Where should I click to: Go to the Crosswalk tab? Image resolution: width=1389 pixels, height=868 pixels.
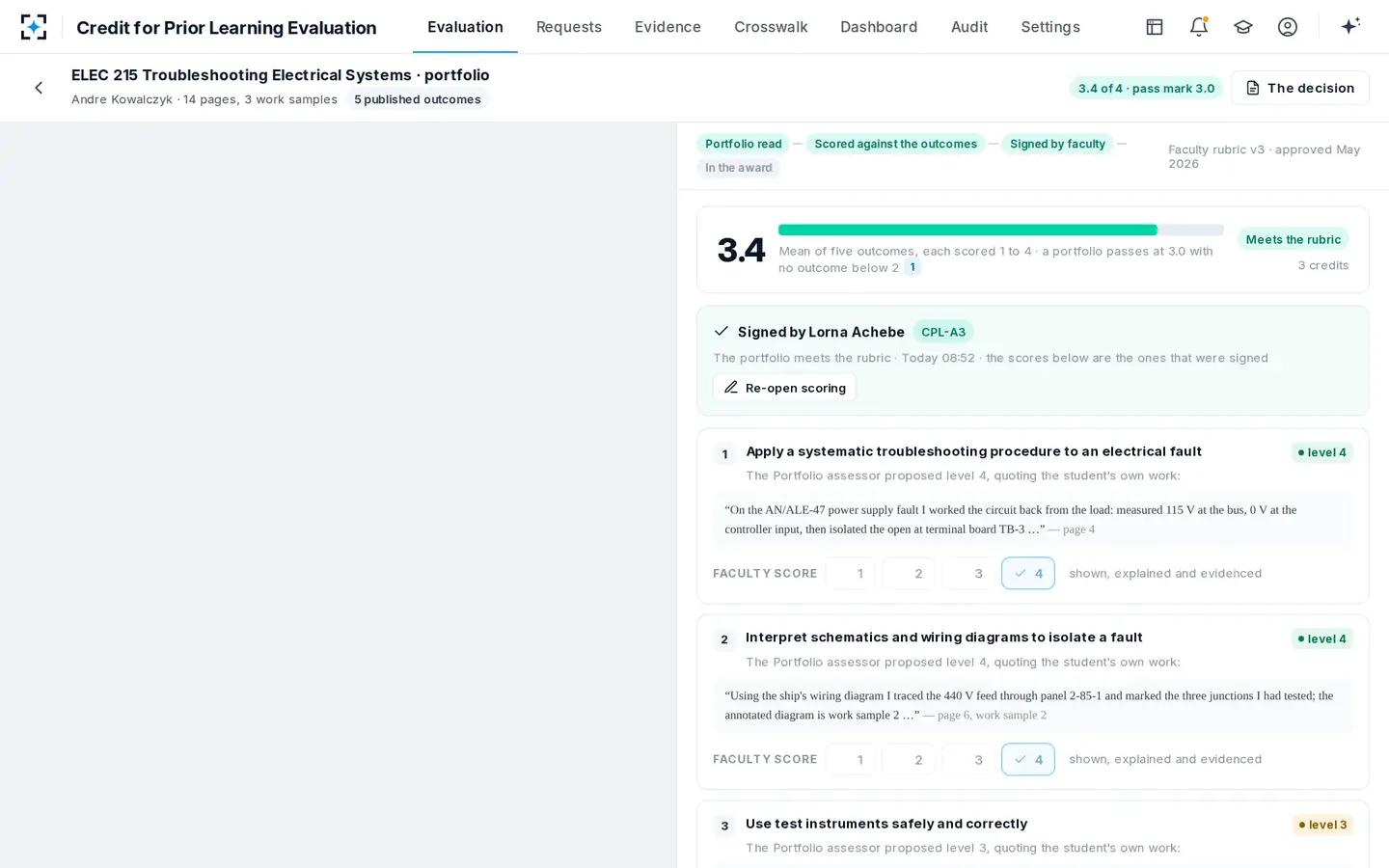(x=771, y=27)
